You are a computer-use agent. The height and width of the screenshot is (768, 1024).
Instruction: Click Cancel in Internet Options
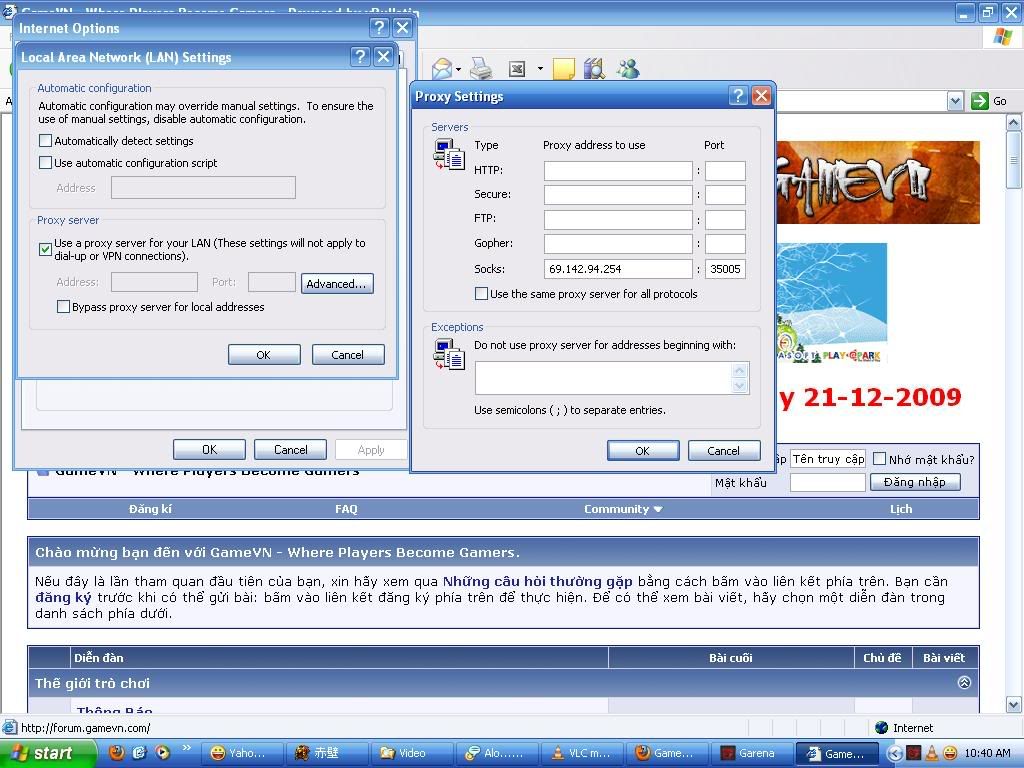tap(290, 449)
